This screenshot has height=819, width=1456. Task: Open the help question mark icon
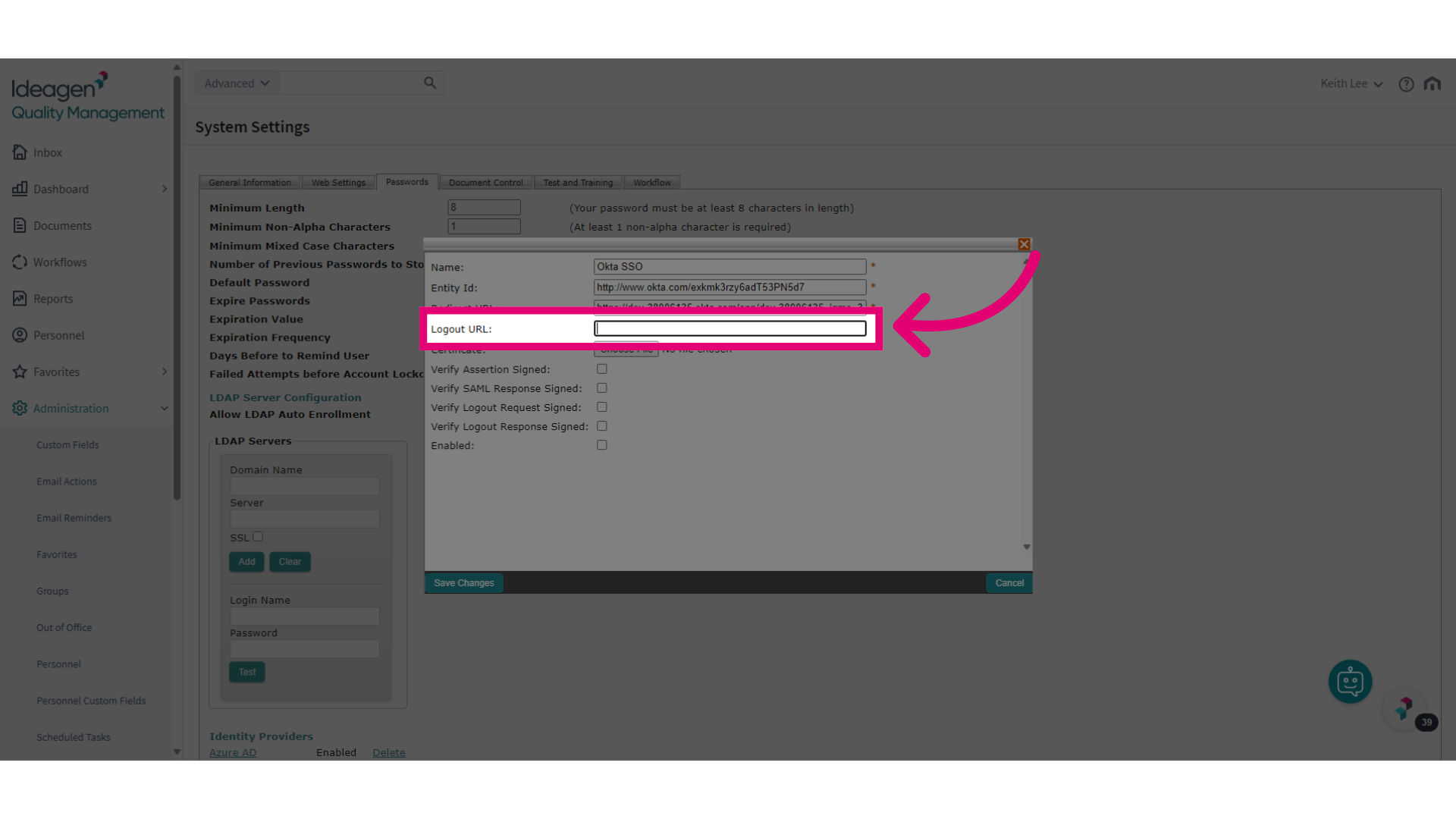point(1406,84)
